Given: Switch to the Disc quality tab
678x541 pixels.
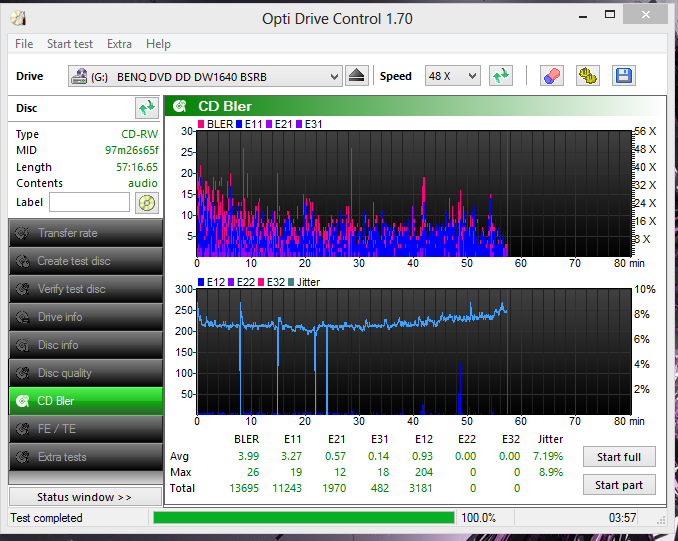Looking at the screenshot, I should pos(86,373).
